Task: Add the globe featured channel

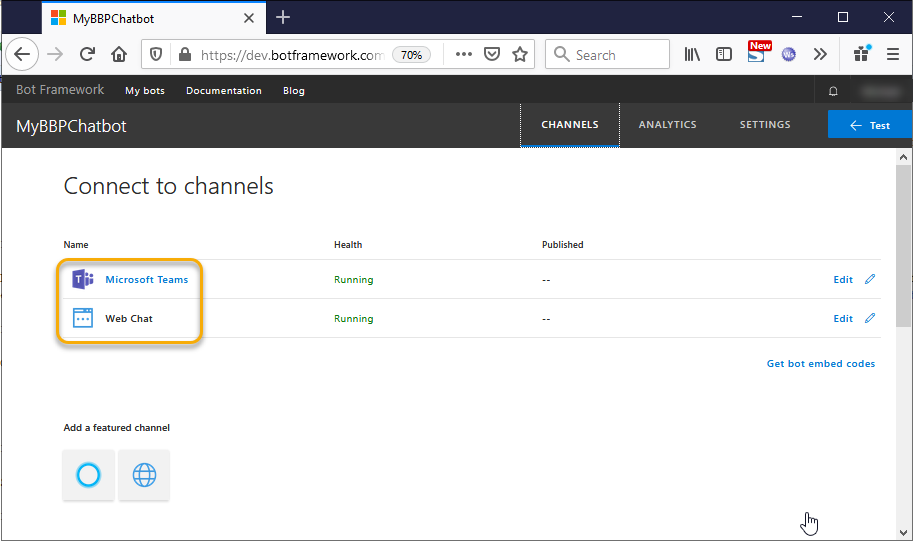Action: click(144, 475)
